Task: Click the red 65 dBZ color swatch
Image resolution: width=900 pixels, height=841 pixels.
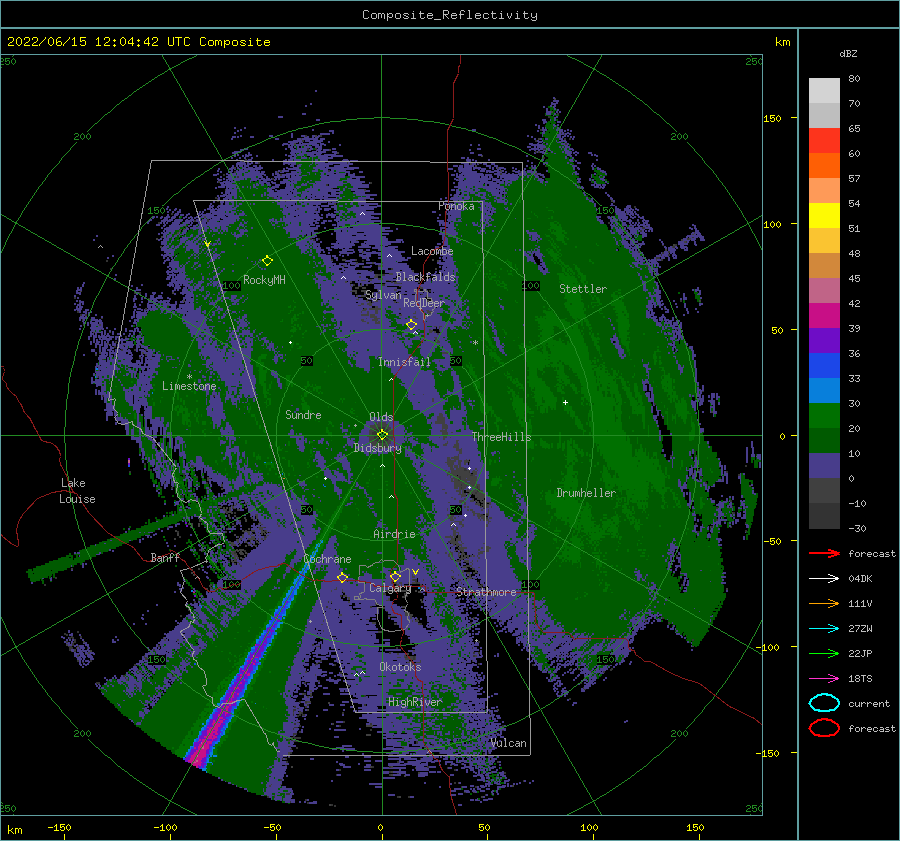Action: (x=824, y=141)
